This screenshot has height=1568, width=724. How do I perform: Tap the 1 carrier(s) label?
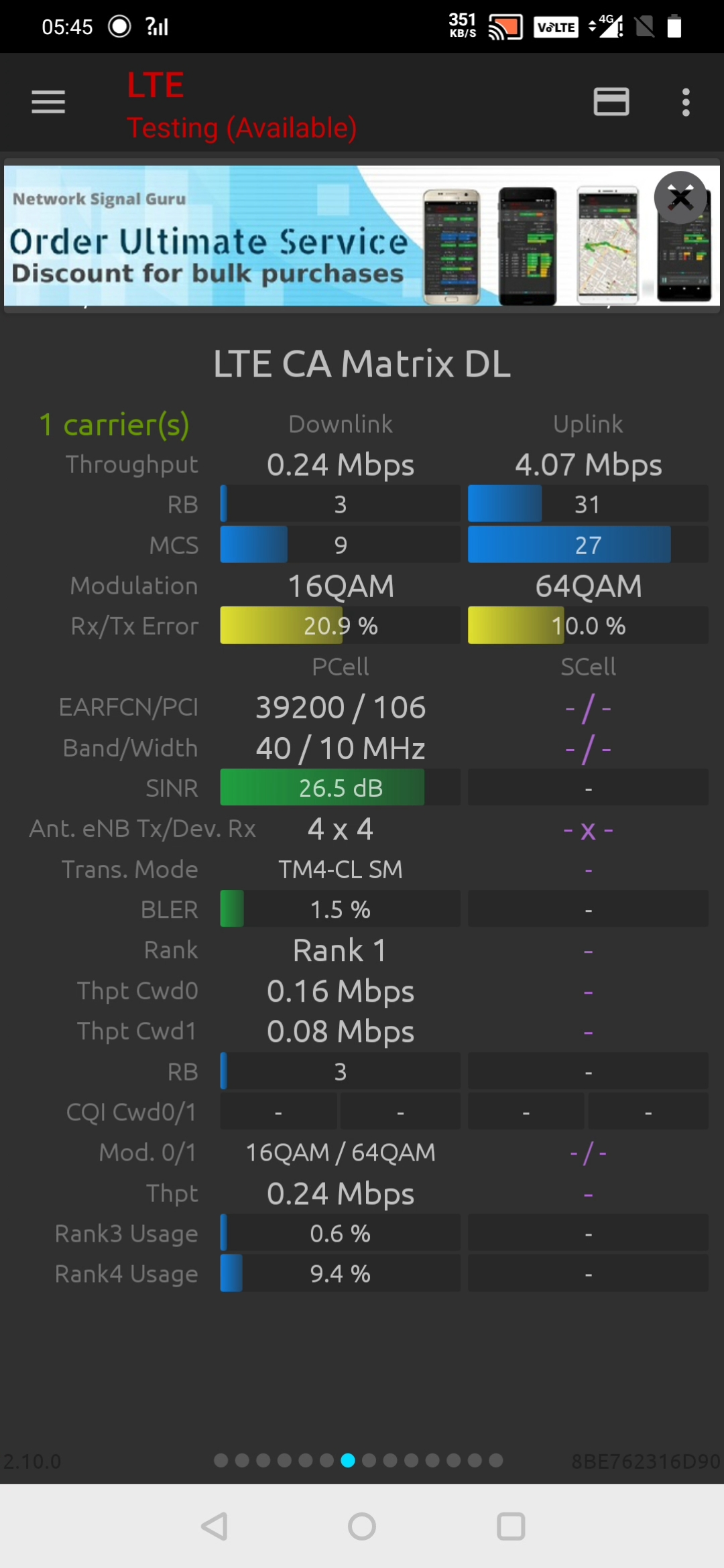(114, 425)
